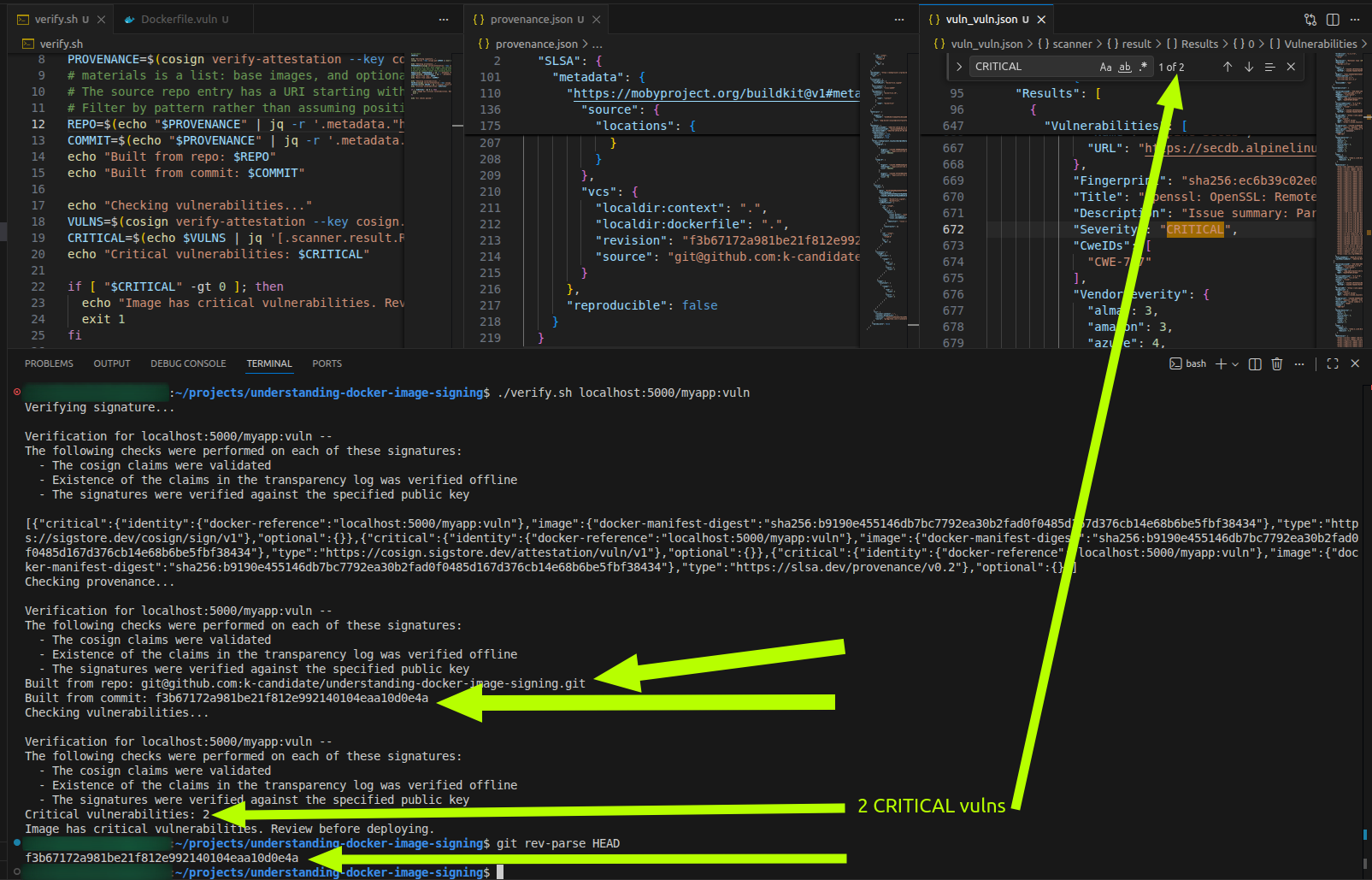Go to previous CRITICAL match with up arrow

click(1227, 67)
